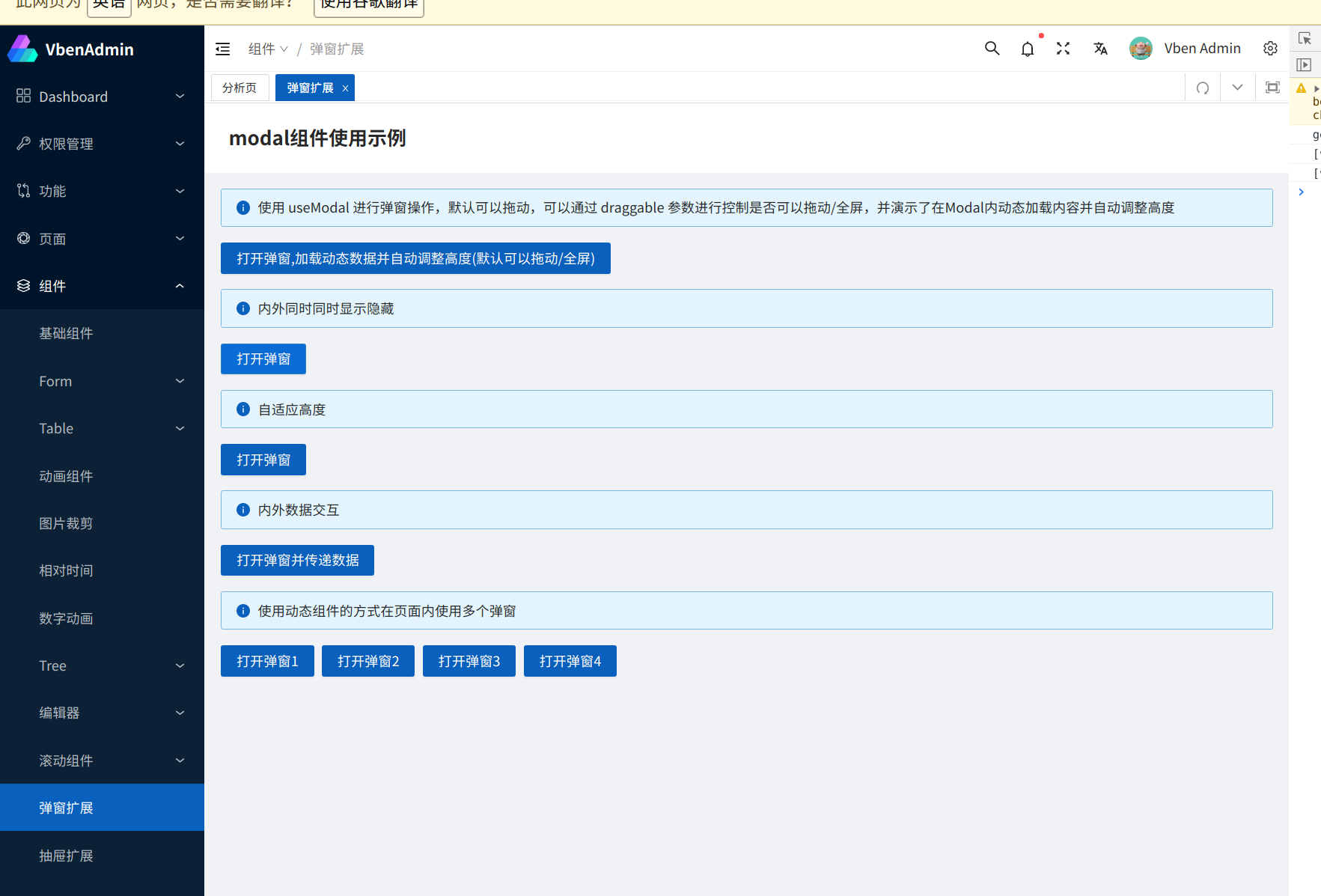
Task: Collapse the 组件 menu section
Action: click(100, 285)
